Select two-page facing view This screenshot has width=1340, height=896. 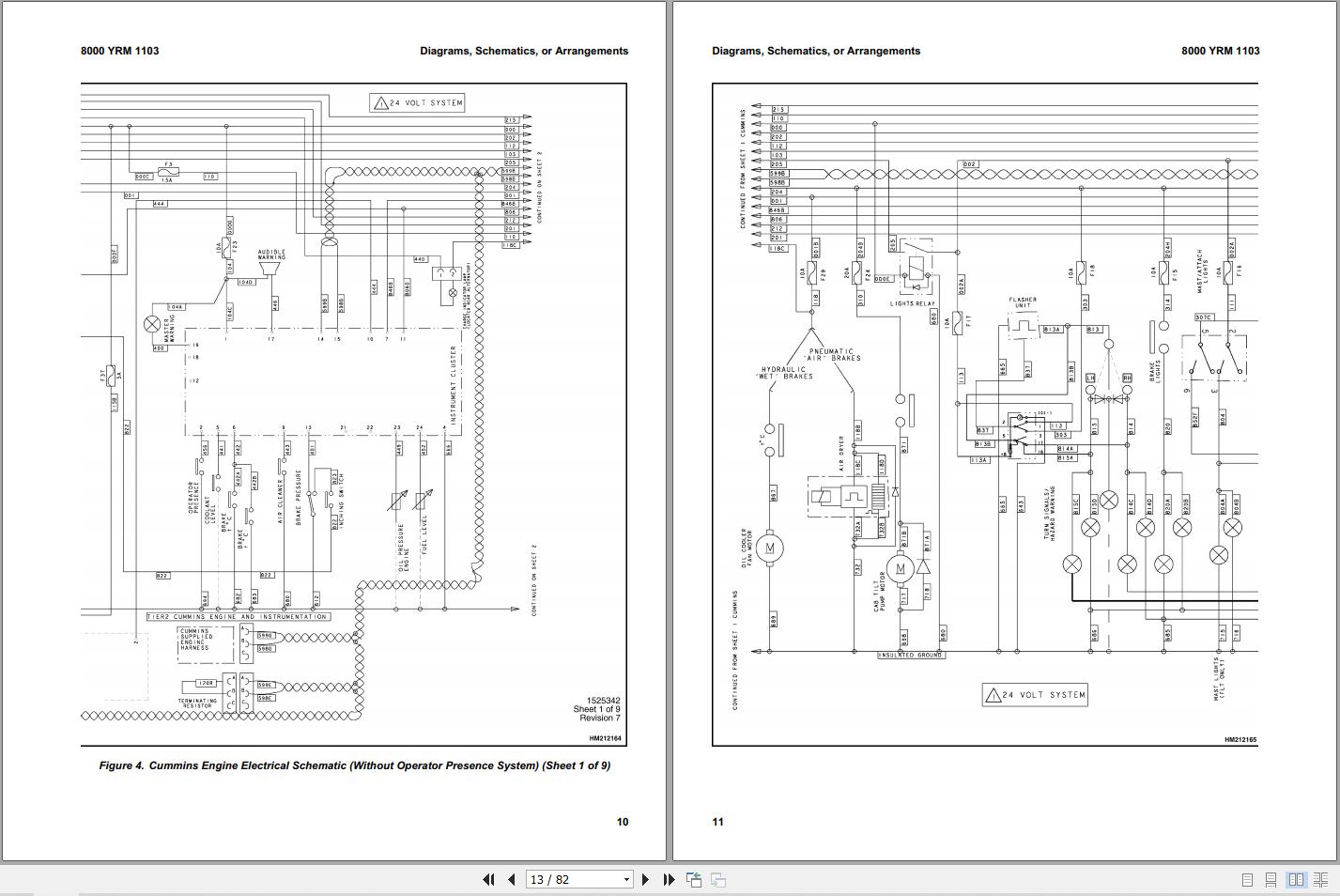tap(1296, 880)
